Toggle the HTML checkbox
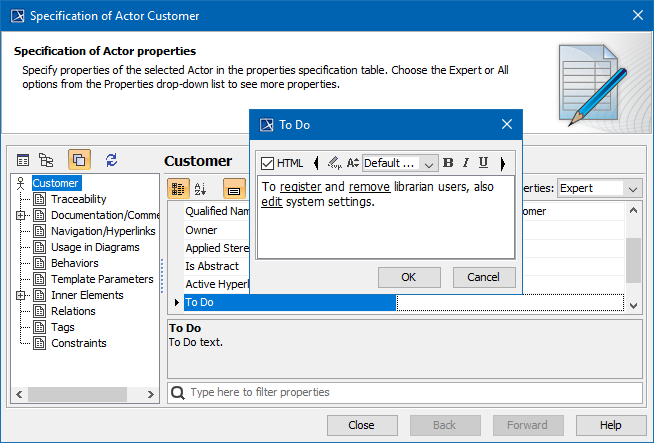 tap(267, 163)
